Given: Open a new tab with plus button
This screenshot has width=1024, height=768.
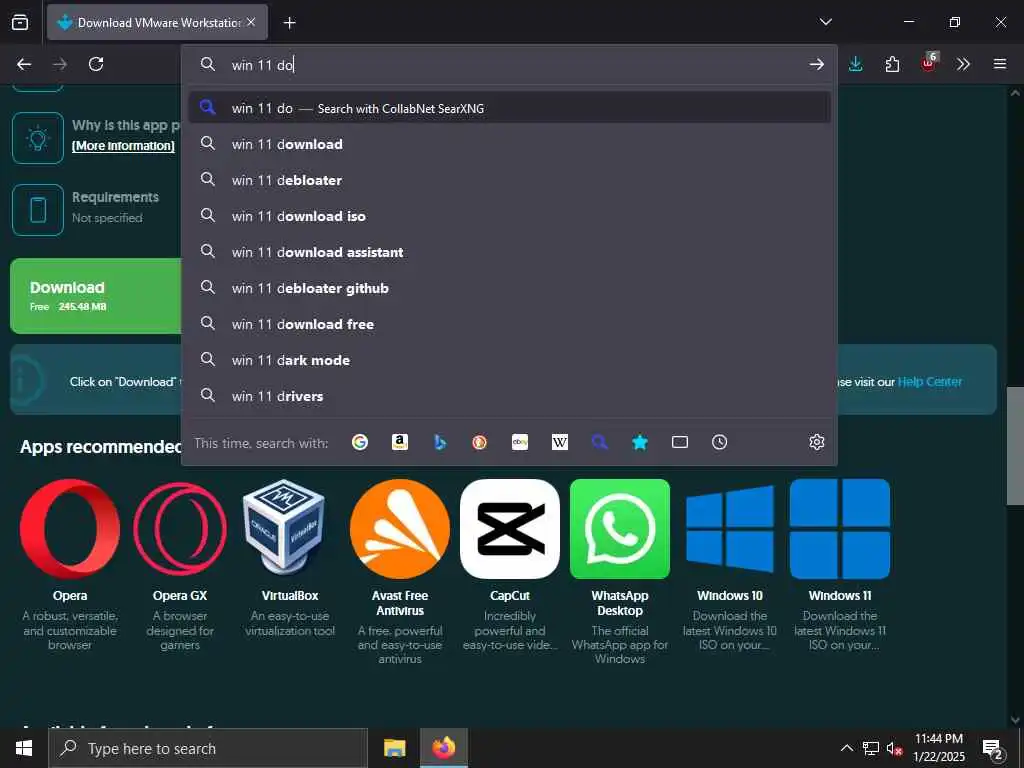Looking at the screenshot, I should pos(289,23).
